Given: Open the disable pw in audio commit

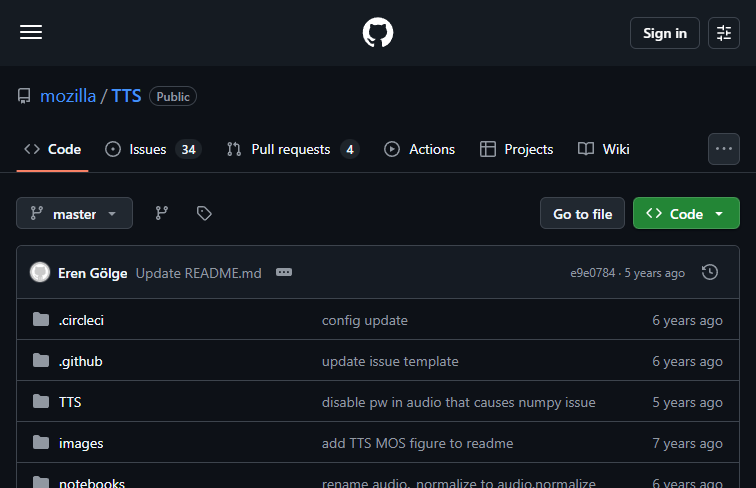Looking at the screenshot, I should click(459, 402).
